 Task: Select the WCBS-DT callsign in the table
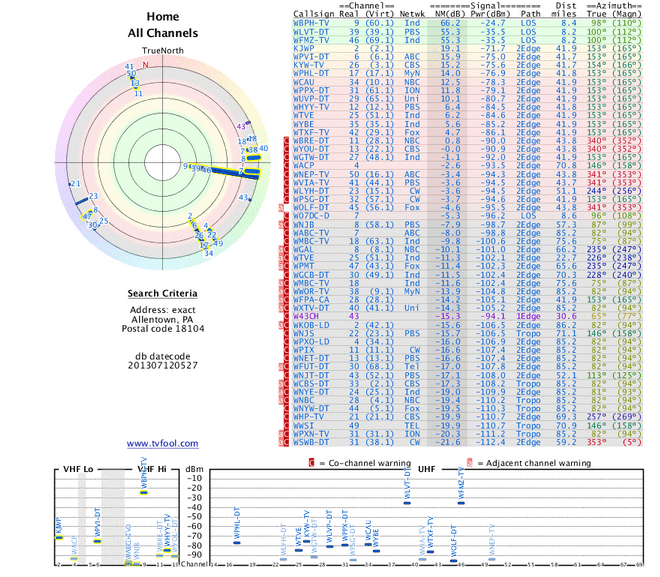click(311, 383)
